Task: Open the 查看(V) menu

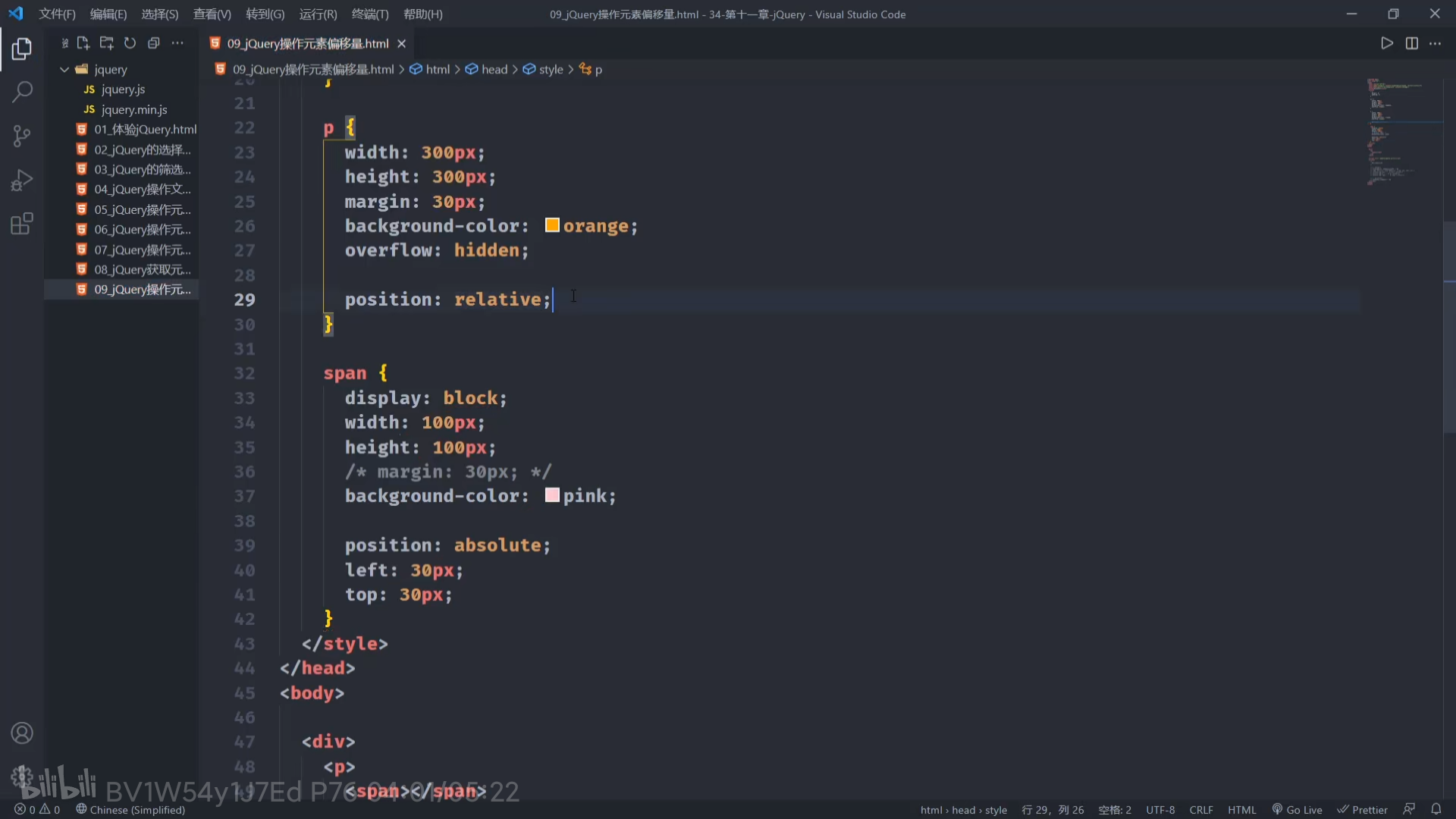Action: point(212,14)
